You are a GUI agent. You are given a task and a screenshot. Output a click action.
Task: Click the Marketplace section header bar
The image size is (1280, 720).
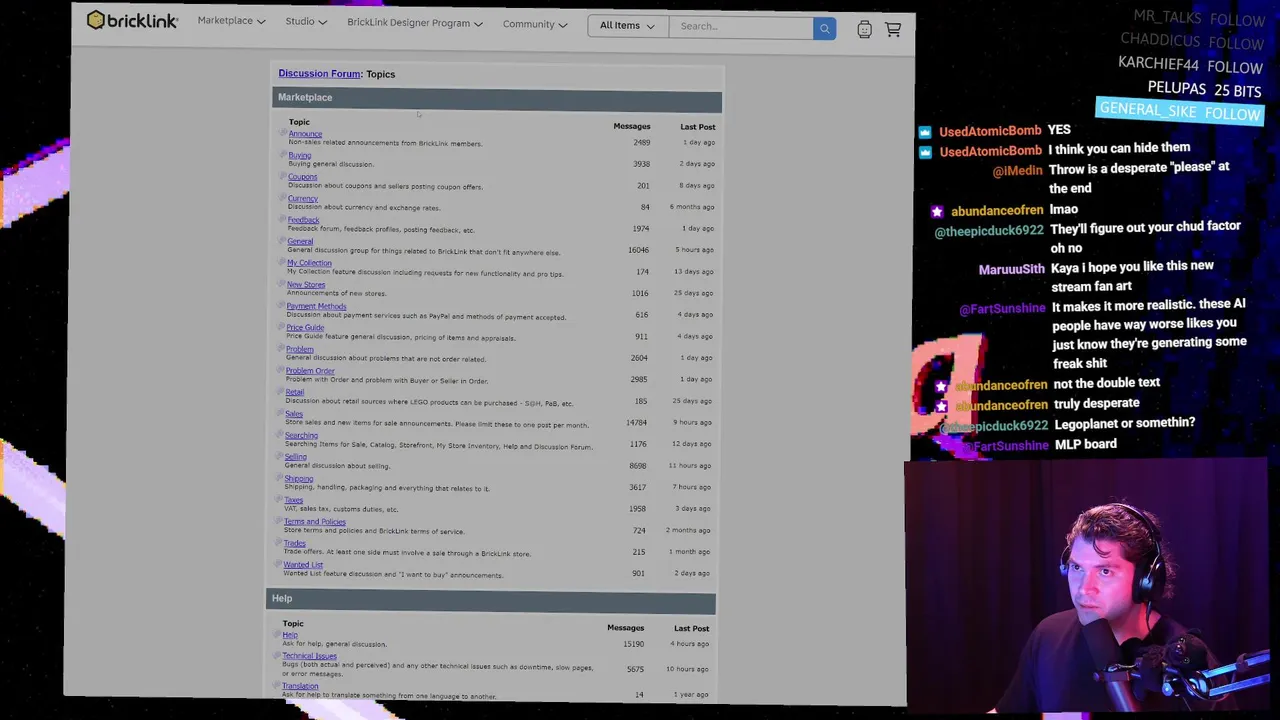coord(497,98)
